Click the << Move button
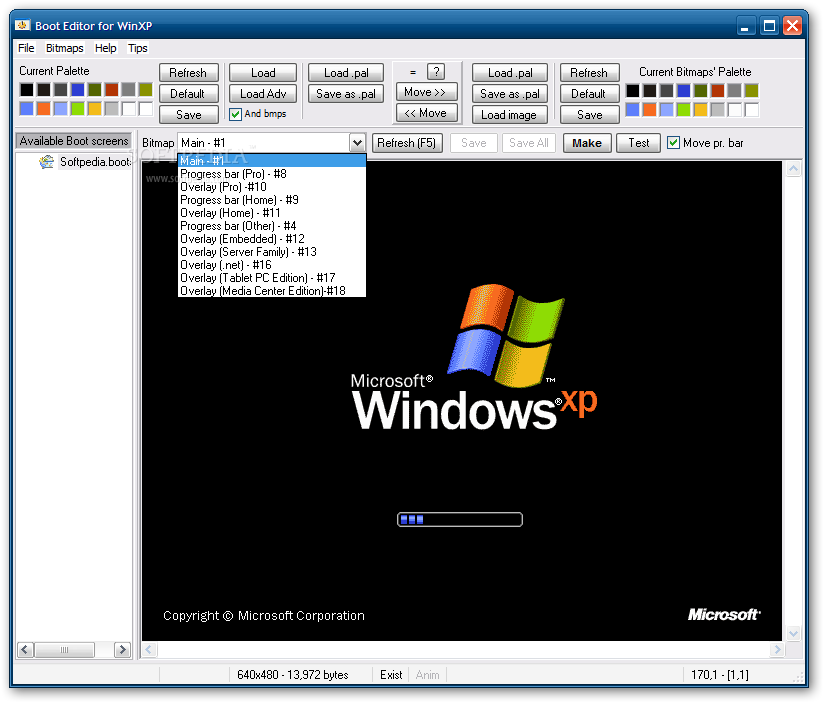The width and height of the screenshot is (824, 703). 426,113
